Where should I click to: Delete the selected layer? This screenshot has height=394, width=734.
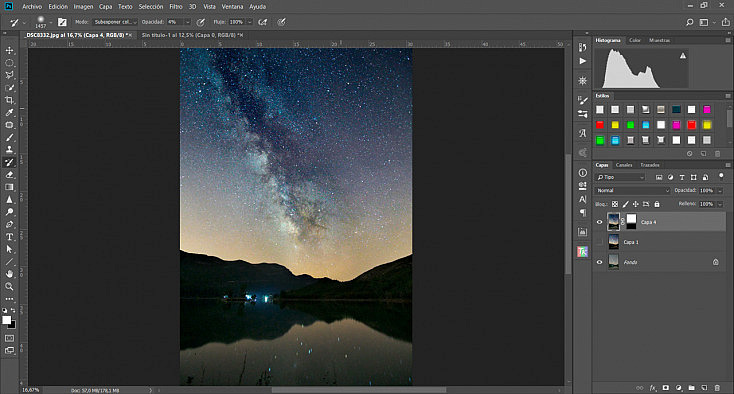click(x=717, y=388)
